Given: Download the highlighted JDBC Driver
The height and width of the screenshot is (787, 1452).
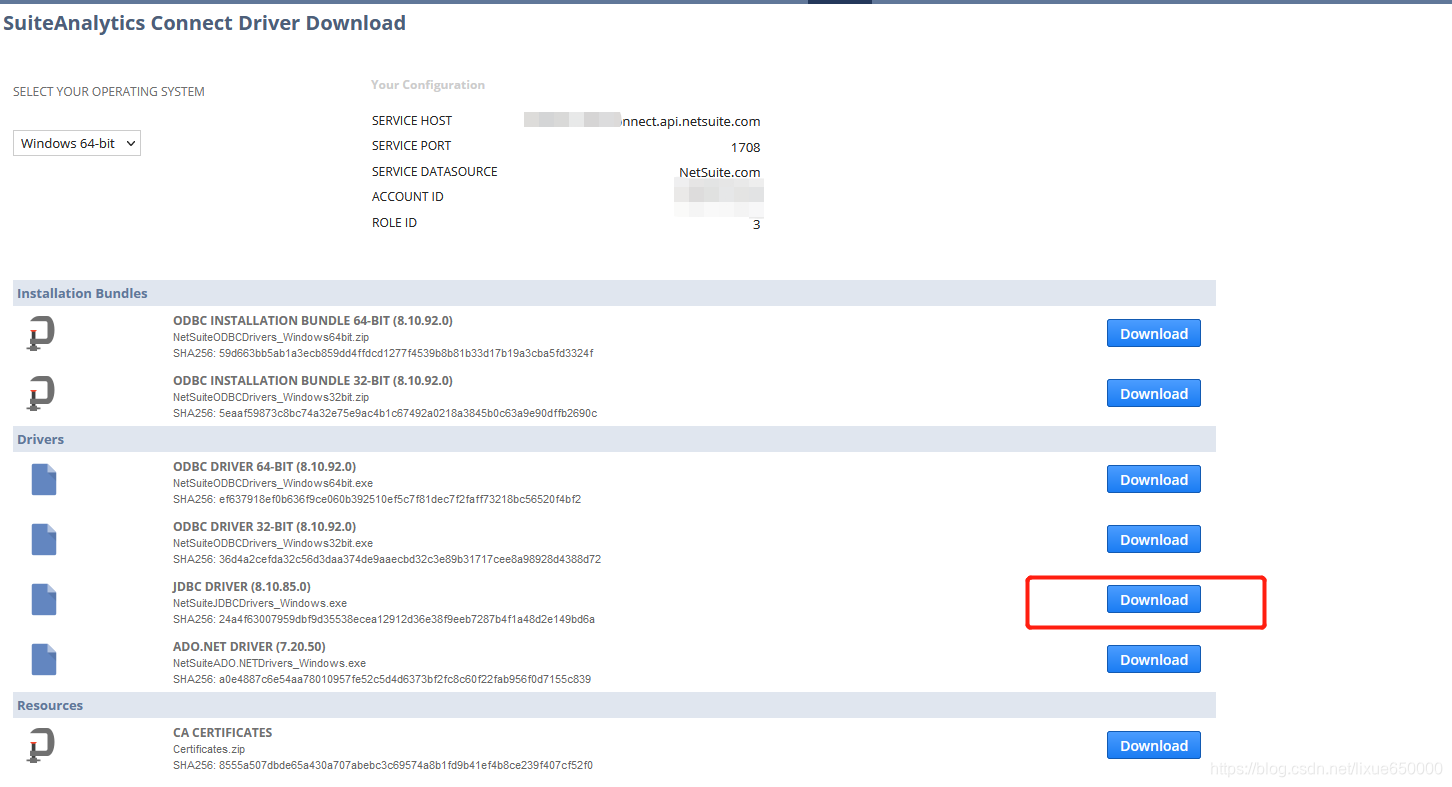Looking at the screenshot, I should 1153,599.
